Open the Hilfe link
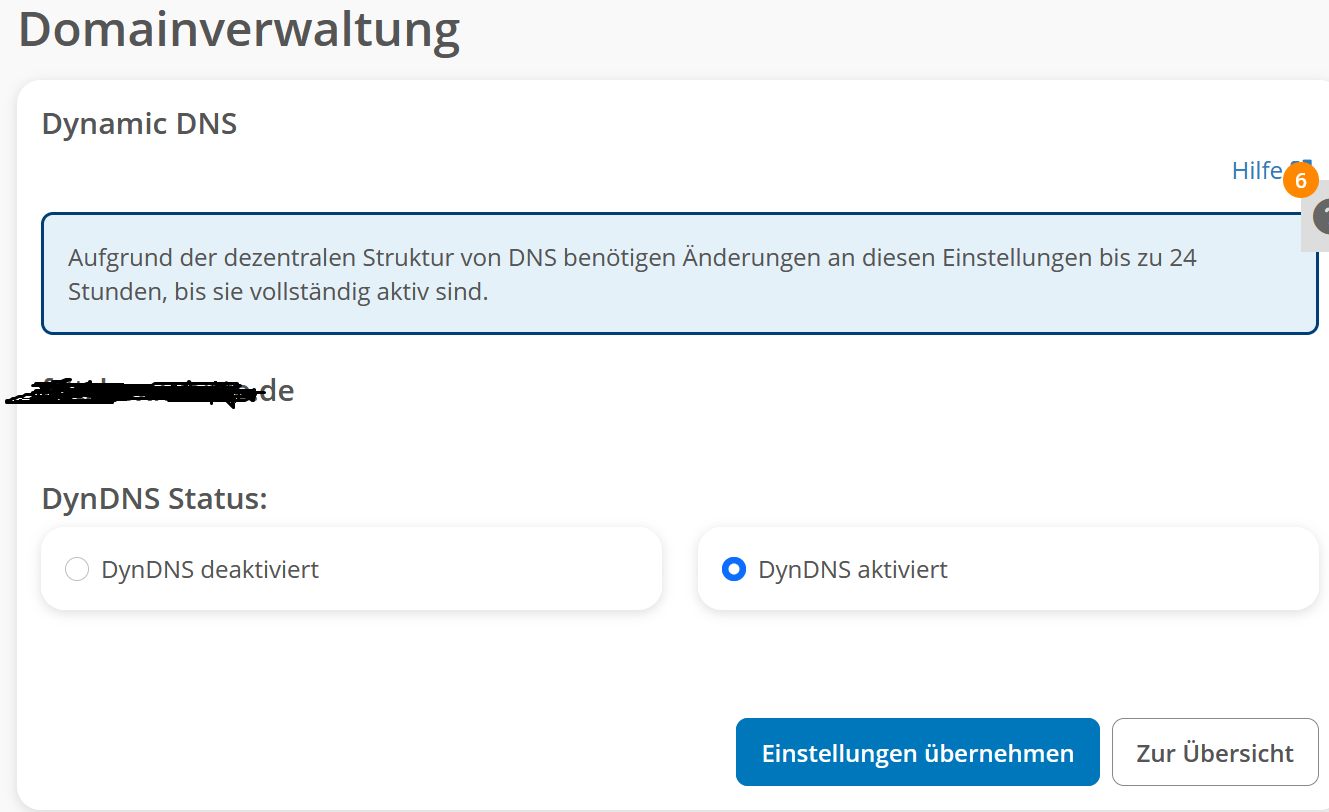The width and height of the screenshot is (1329, 812). coord(1257,171)
